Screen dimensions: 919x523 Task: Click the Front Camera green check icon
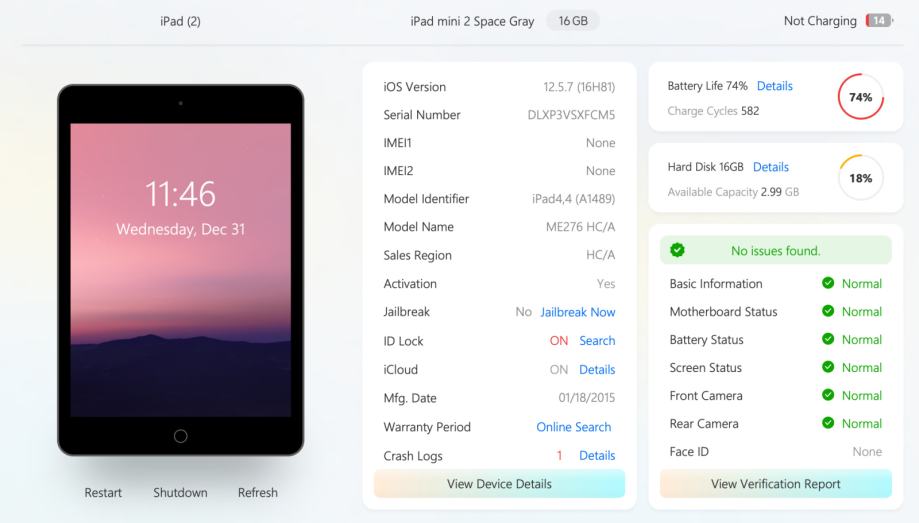[828, 395]
